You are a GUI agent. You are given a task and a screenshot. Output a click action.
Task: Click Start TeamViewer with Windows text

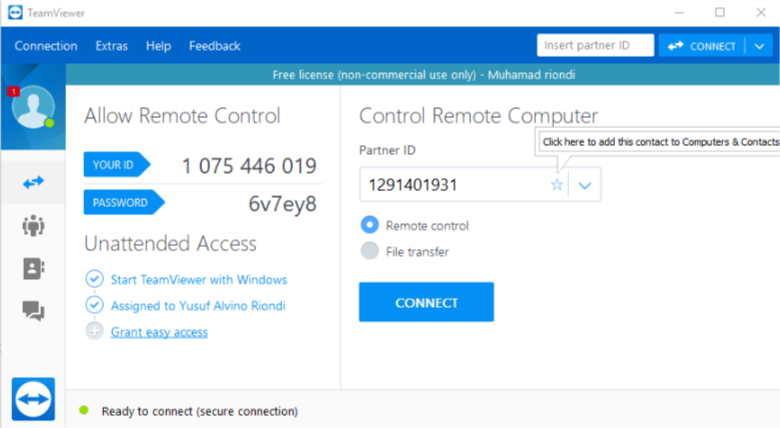coord(198,280)
